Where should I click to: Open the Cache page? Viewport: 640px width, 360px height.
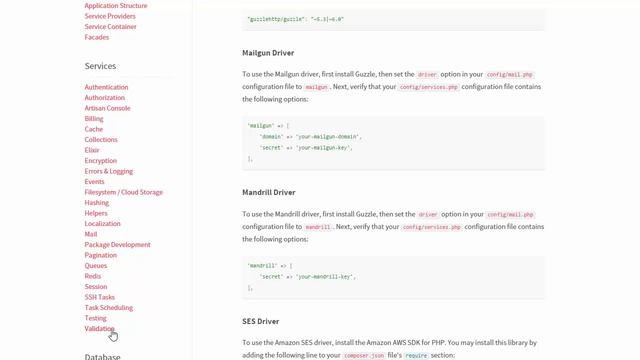click(93, 129)
